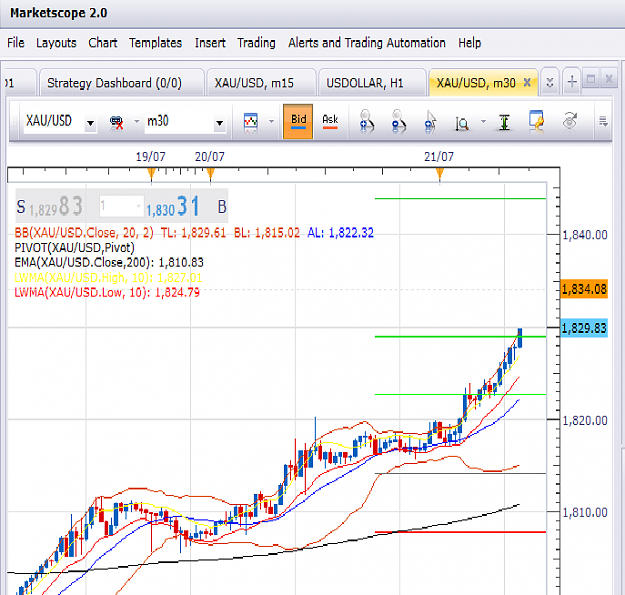
Task: Click the 19/07 date marker on timeline
Action: 151,174
